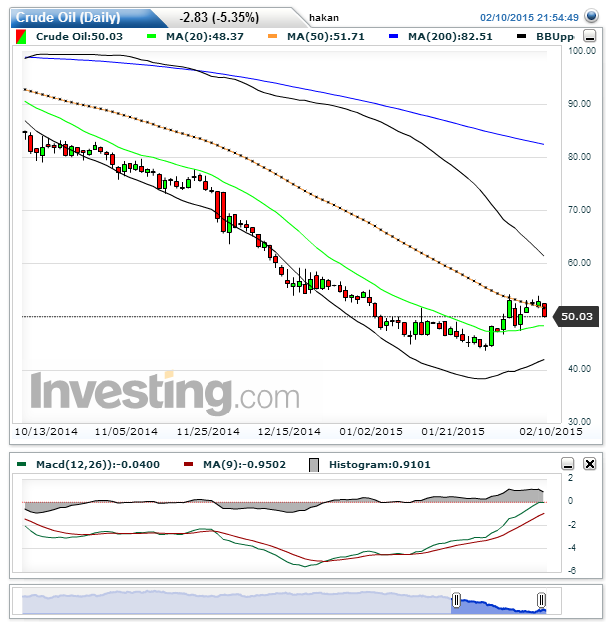This screenshot has width=613, height=627.
Task: Click the gray Histogram legend swatch
Action: coord(314,465)
